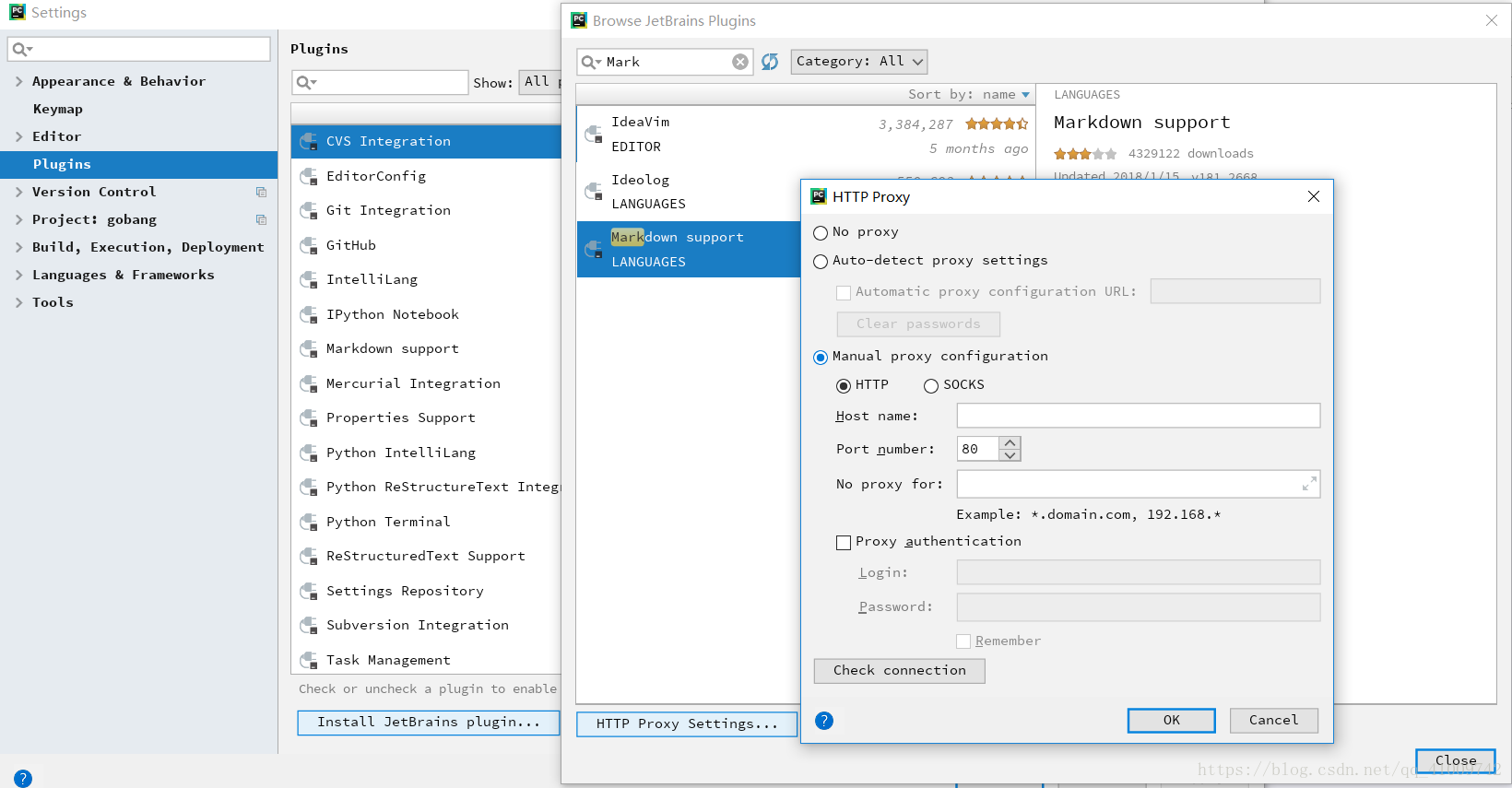Expand the Version Control node

tap(18, 192)
